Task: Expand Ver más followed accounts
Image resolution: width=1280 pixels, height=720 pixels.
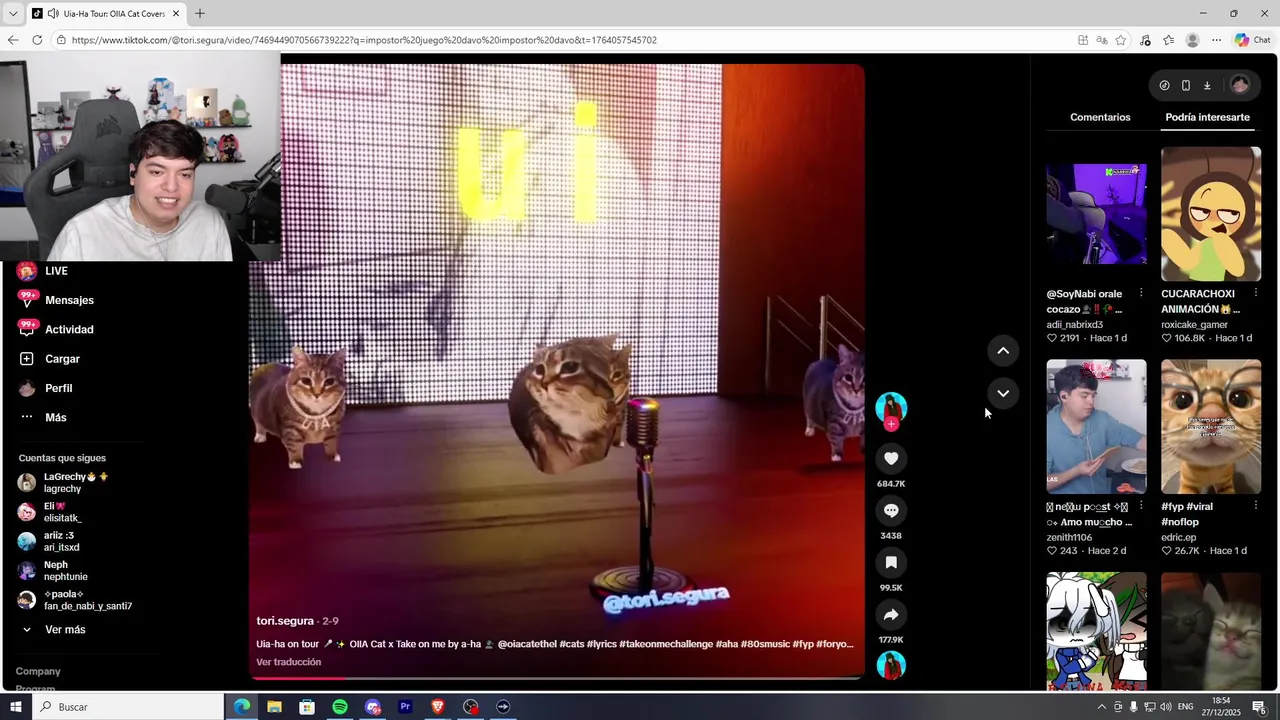Action: [65, 630]
